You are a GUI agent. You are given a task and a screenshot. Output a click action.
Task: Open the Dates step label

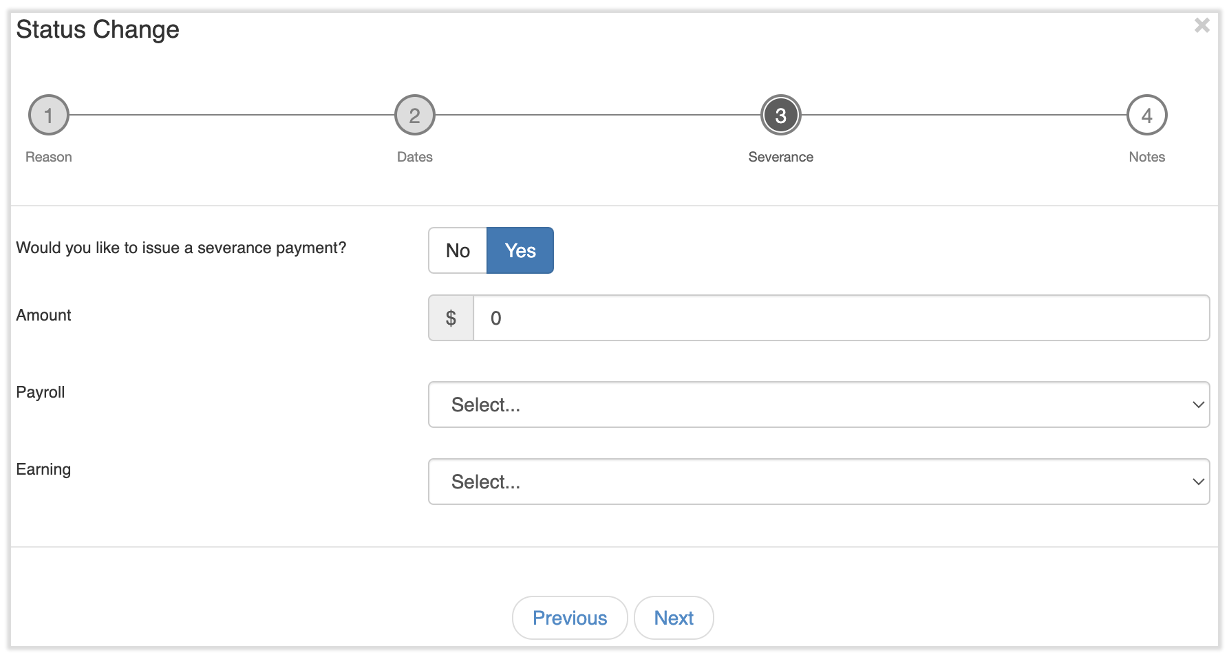414,157
